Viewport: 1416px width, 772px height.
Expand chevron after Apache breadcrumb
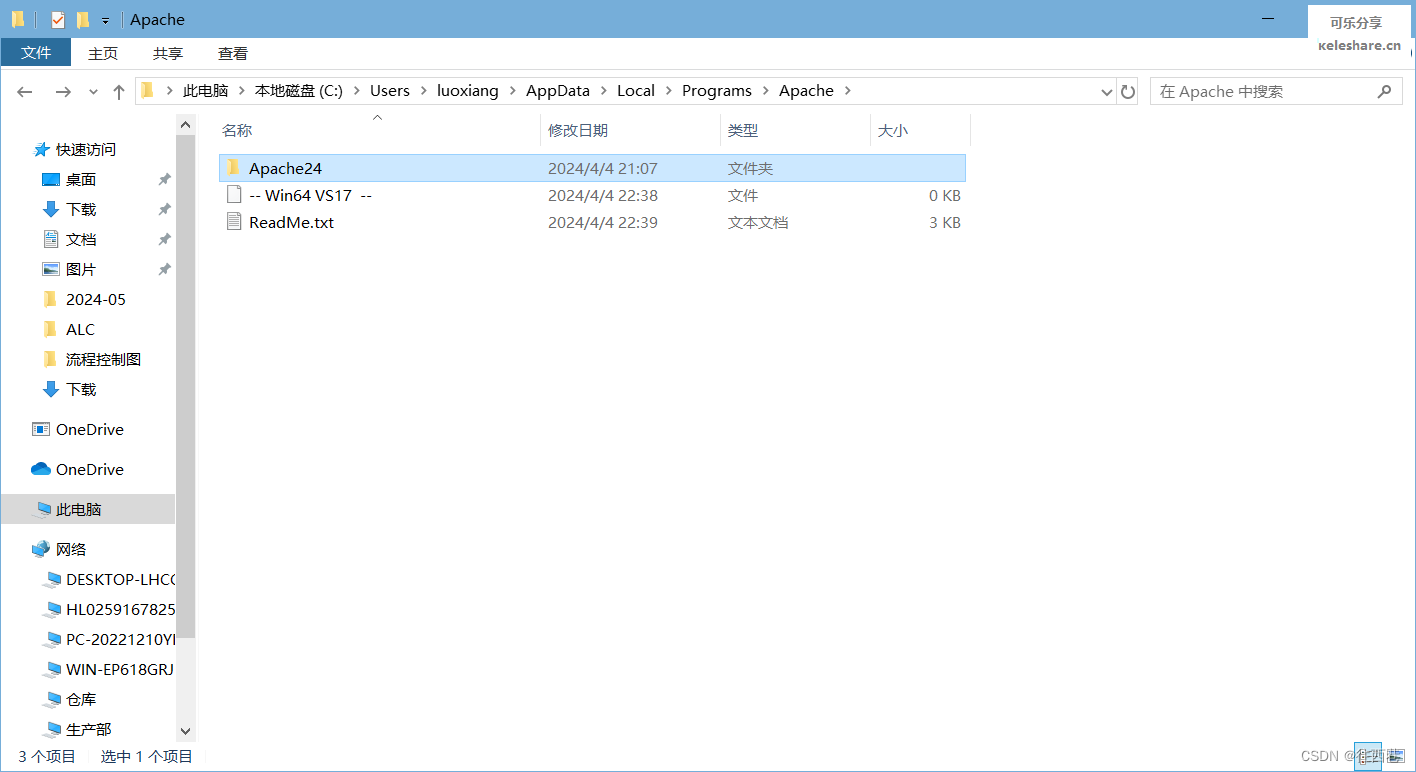(x=848, y=91)
